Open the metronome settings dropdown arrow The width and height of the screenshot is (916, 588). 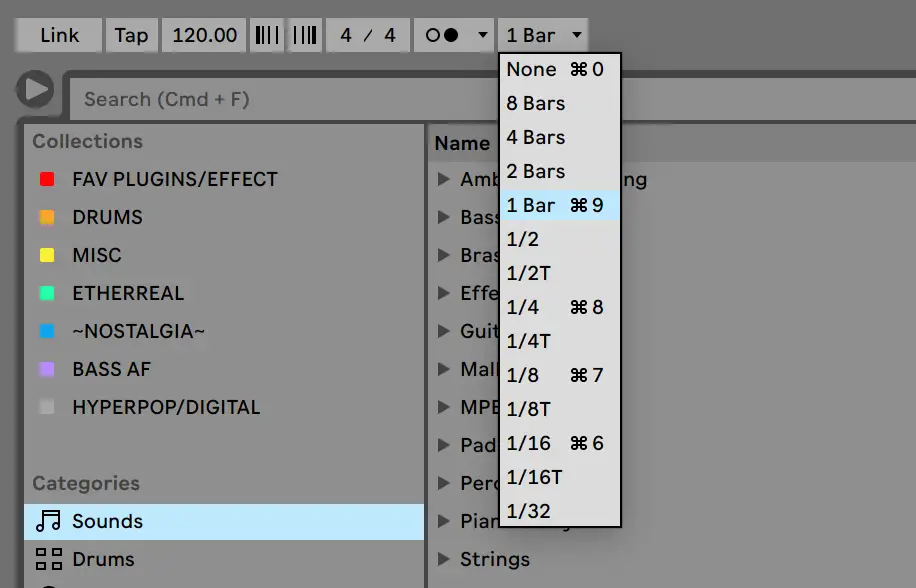482,36
